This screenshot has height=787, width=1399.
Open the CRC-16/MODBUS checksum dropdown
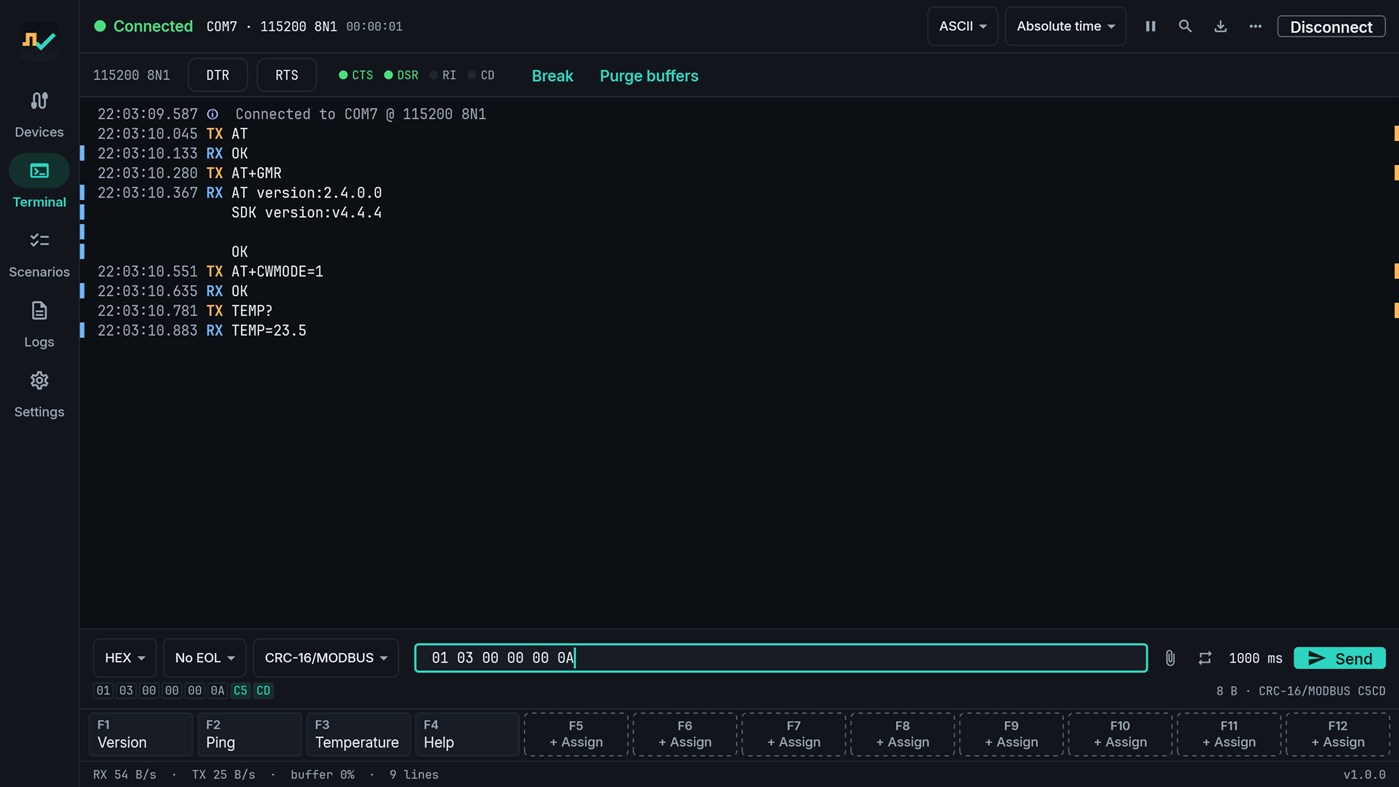tap(325, 658)
